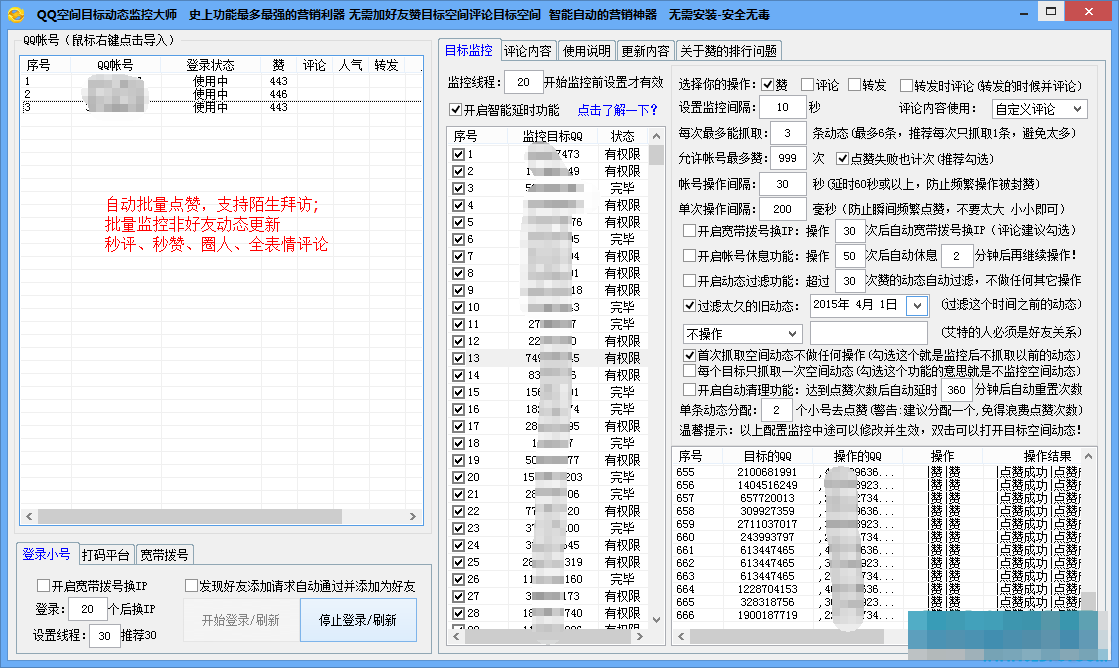This screenshot has width=1119, height=668.
Task: Click the monitor list scroll-right arrow
Action: pyautogui.click(x=640, y=636)
